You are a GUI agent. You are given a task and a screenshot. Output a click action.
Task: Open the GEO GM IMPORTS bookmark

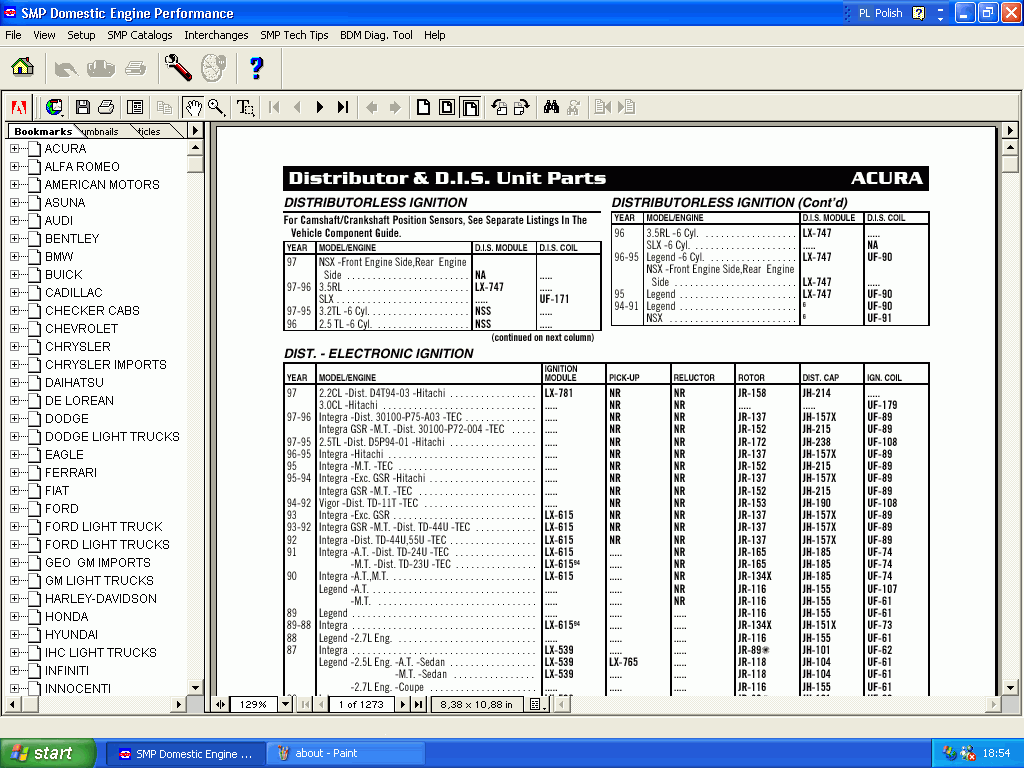tap(98, 562)
